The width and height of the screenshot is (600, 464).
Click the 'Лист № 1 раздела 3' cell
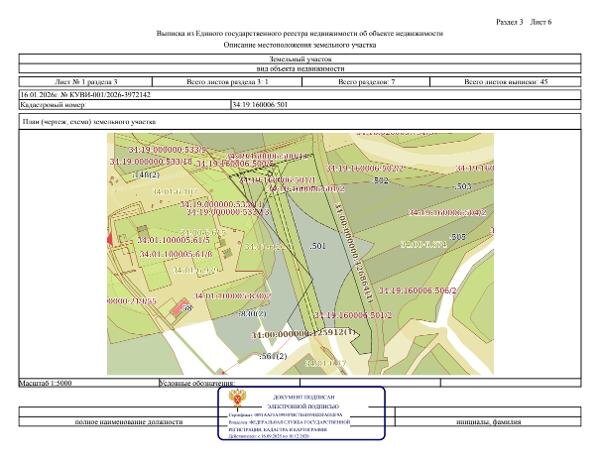coord(86,82)
